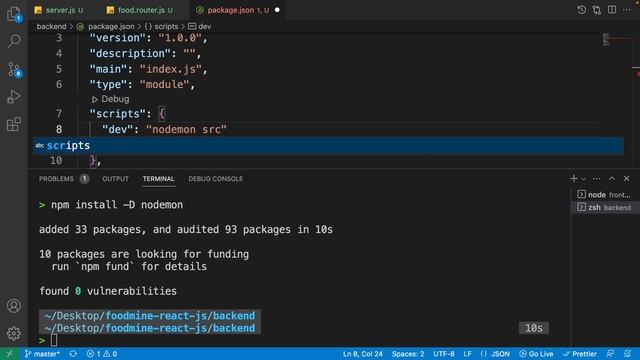Click the Debug code lens above scripts
This screenshot has height=360, width=640.
click(111, 99)
